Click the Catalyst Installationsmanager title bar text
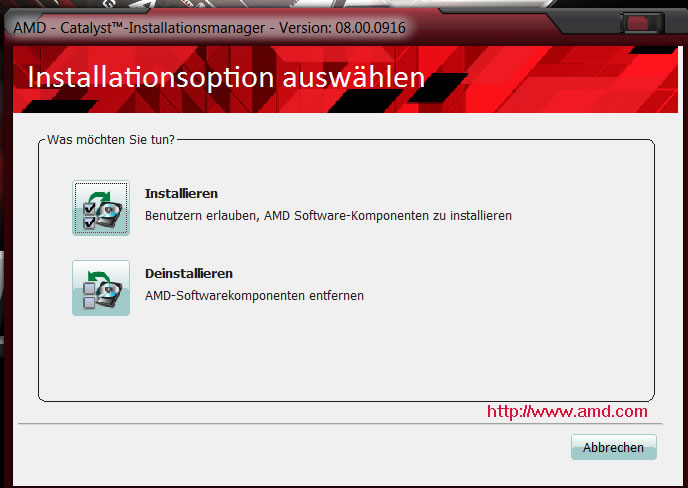The height and width of the screenshot is (488, 688). (x=209, y=28)
